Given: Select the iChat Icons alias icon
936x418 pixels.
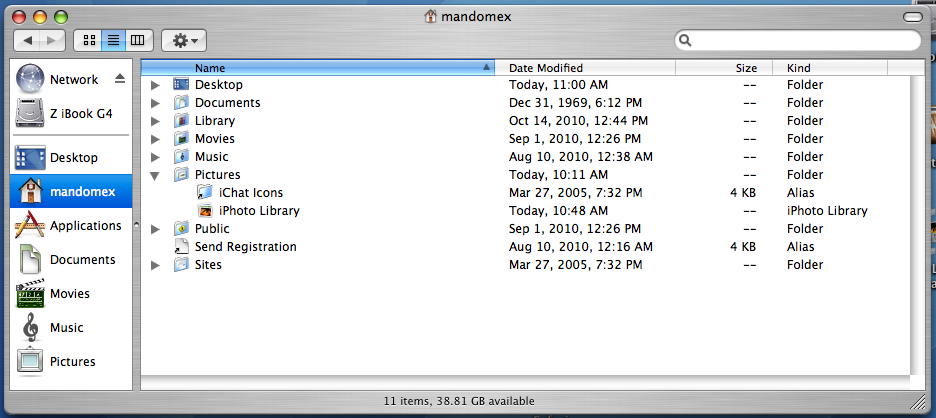Looking at the screenshot, I should click(x=205, y=192).
